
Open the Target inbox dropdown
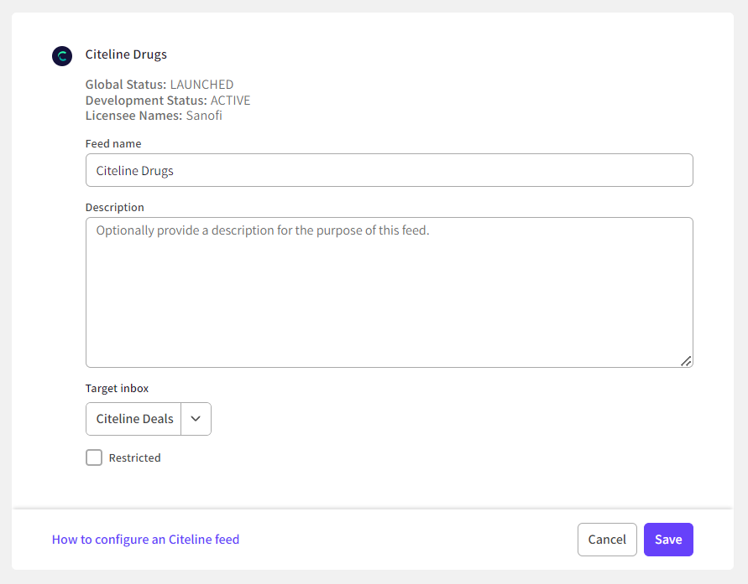135,419
